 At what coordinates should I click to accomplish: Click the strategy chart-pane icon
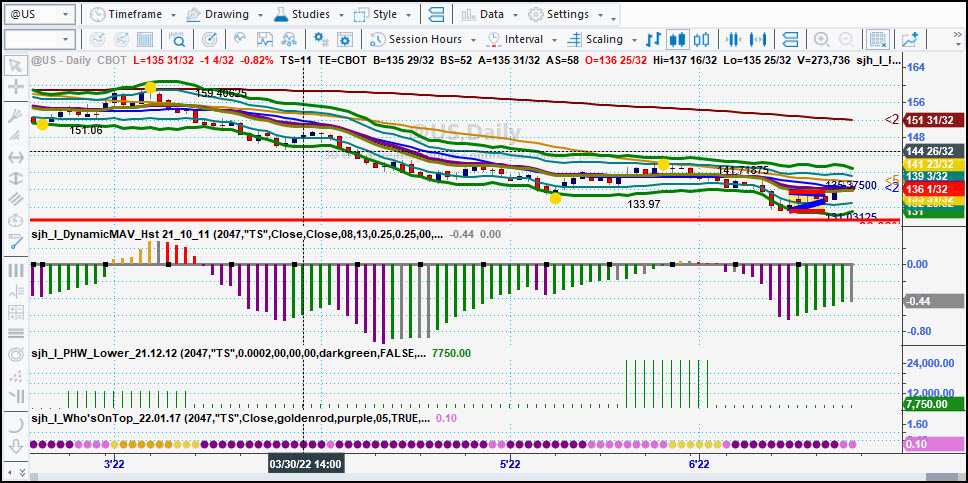(x=265, y=40)
